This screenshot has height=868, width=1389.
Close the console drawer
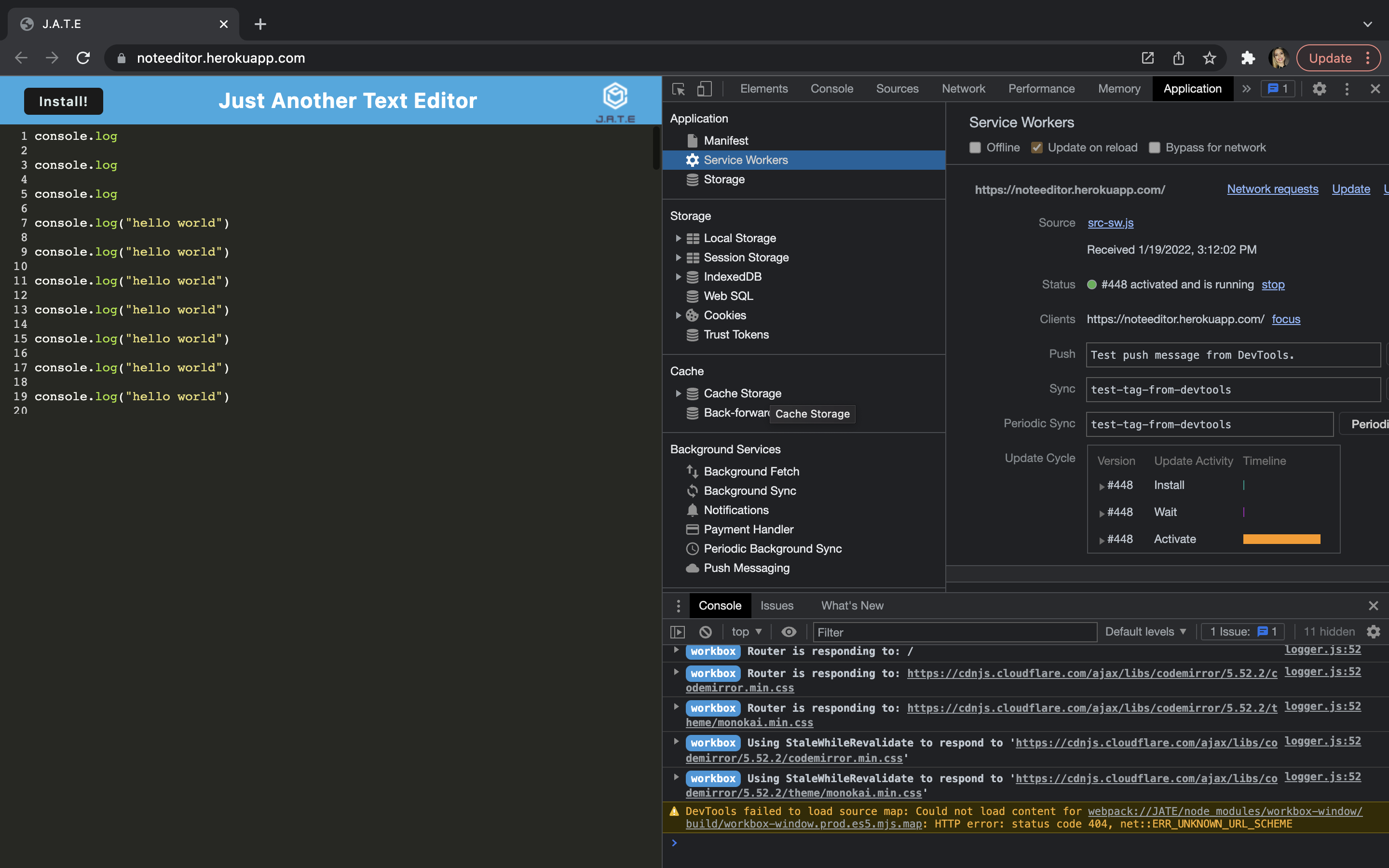[1373, 606]
